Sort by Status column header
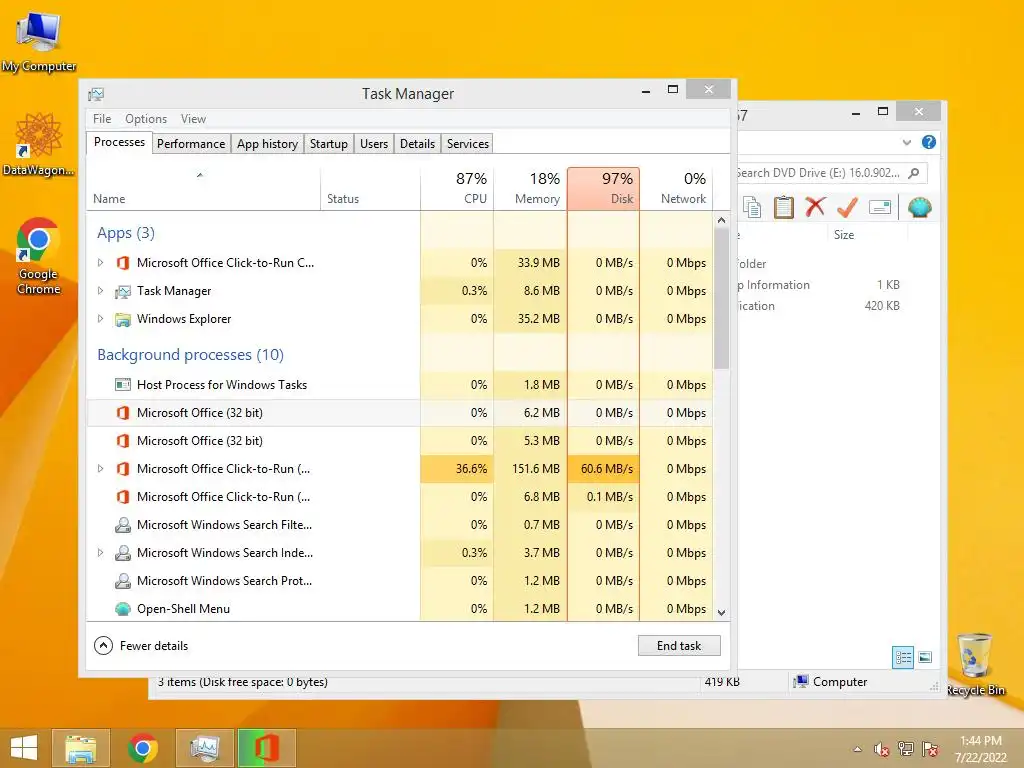This screenshot has width=1024, height=768. 370,188
